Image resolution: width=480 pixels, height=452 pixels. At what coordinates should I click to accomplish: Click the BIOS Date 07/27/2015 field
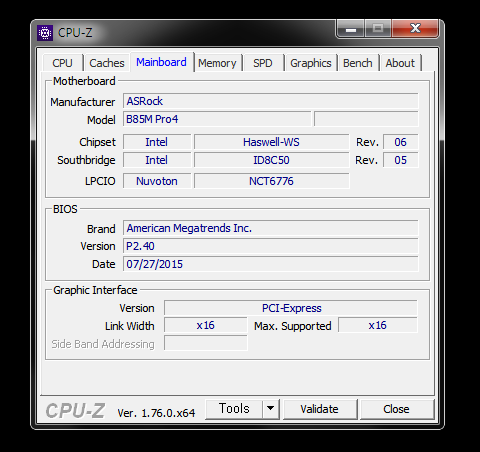[270, 264]
